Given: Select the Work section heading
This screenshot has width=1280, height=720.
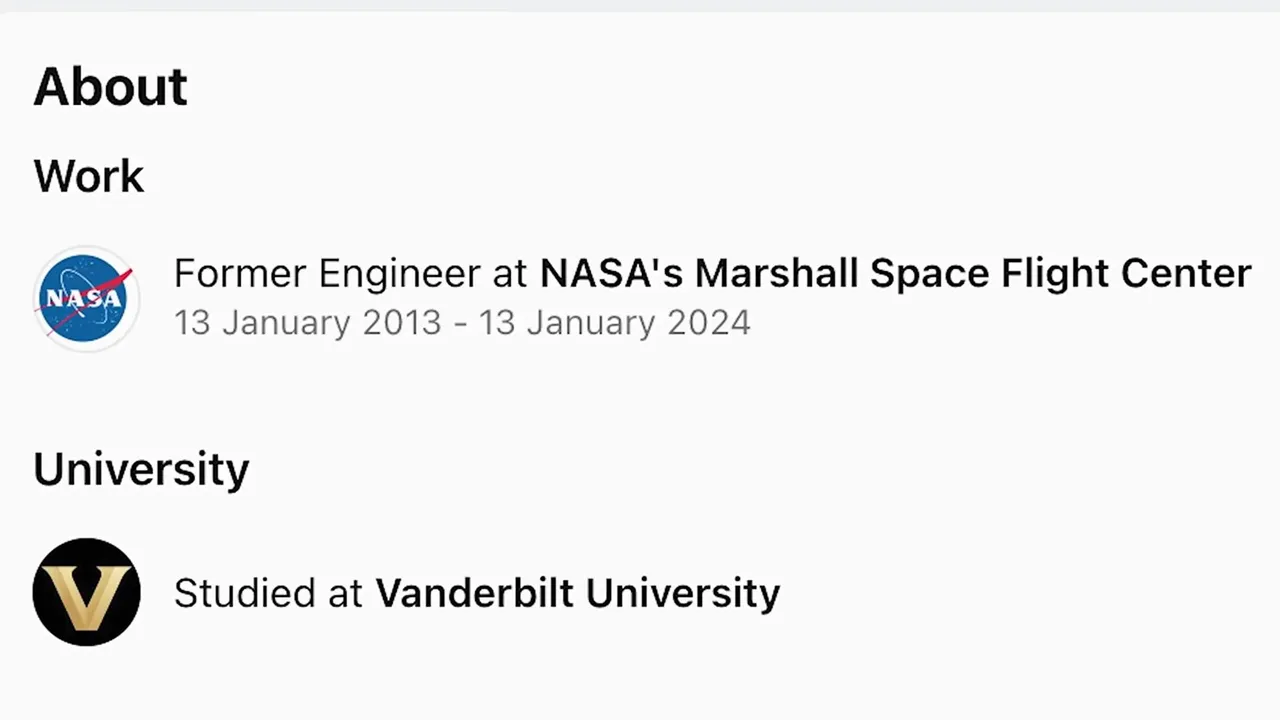Looking at the screenshot, I should tap(89, 177).
